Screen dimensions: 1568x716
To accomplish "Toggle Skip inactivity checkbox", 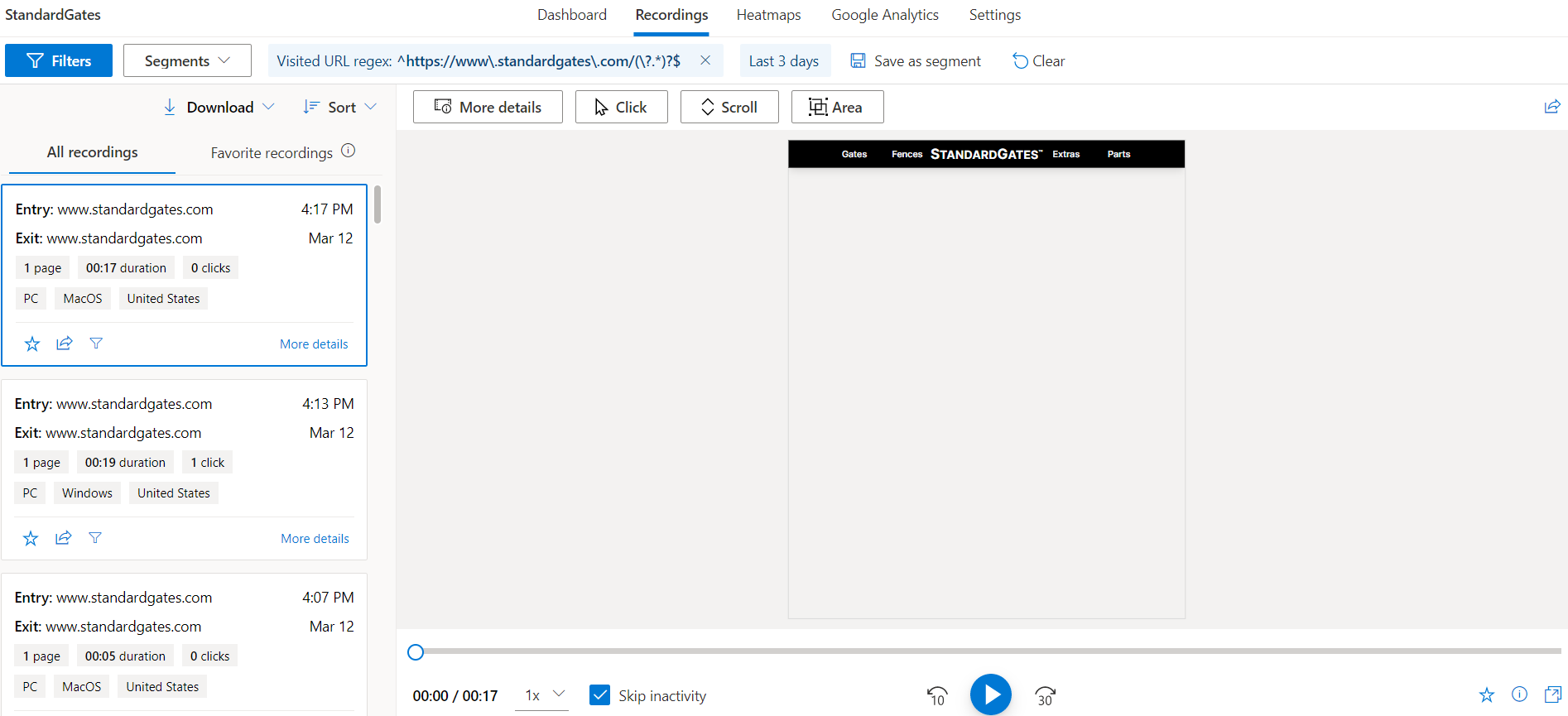I will pos(600,695).
